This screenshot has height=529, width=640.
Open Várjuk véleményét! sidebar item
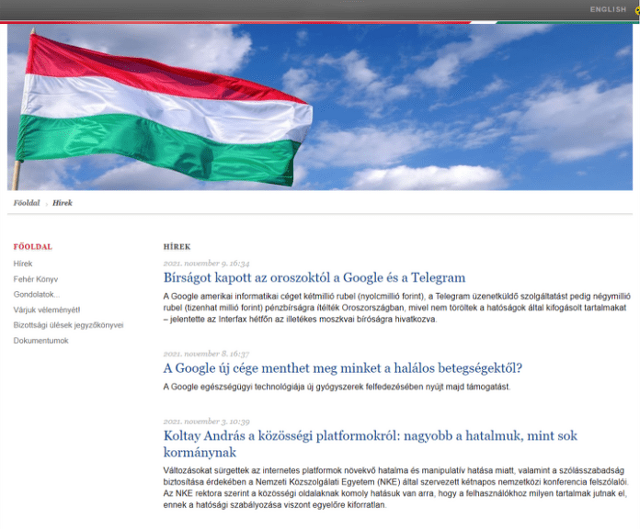pyautogui.click(x=47, y=310)
